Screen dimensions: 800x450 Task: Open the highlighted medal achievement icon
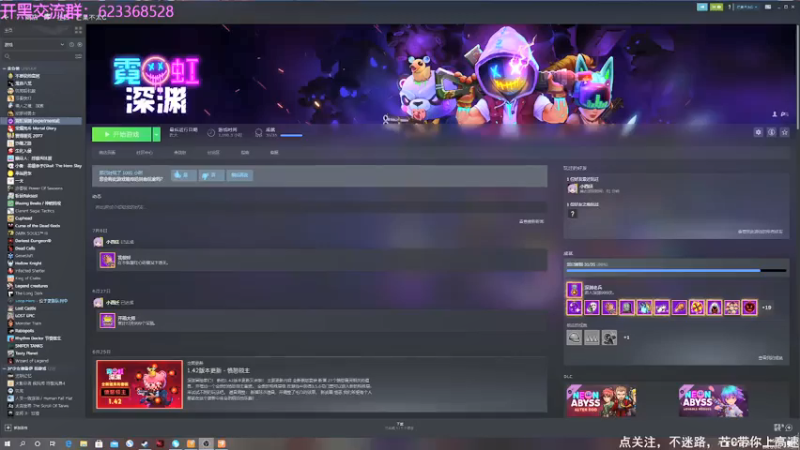pos(574,289)
